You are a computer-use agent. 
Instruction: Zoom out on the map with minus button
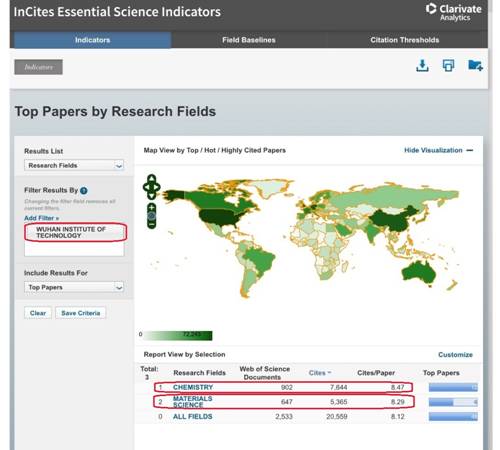[x=151, y=225]
